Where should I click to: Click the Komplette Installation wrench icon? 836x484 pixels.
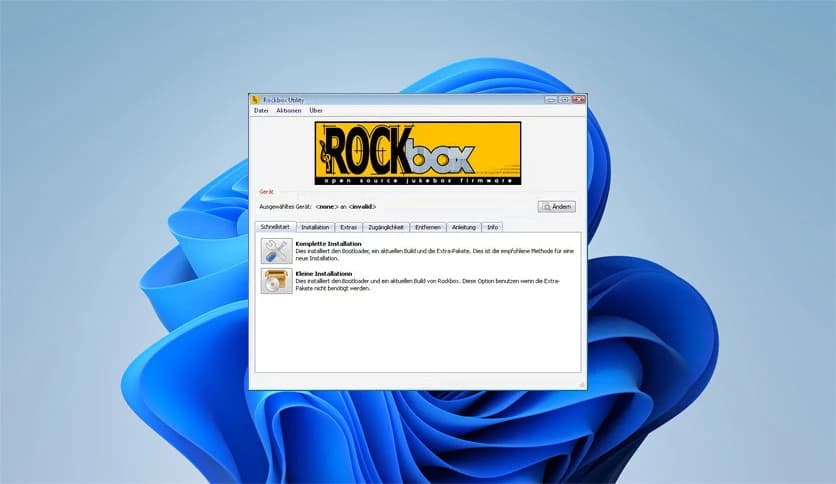pos(276,251)
